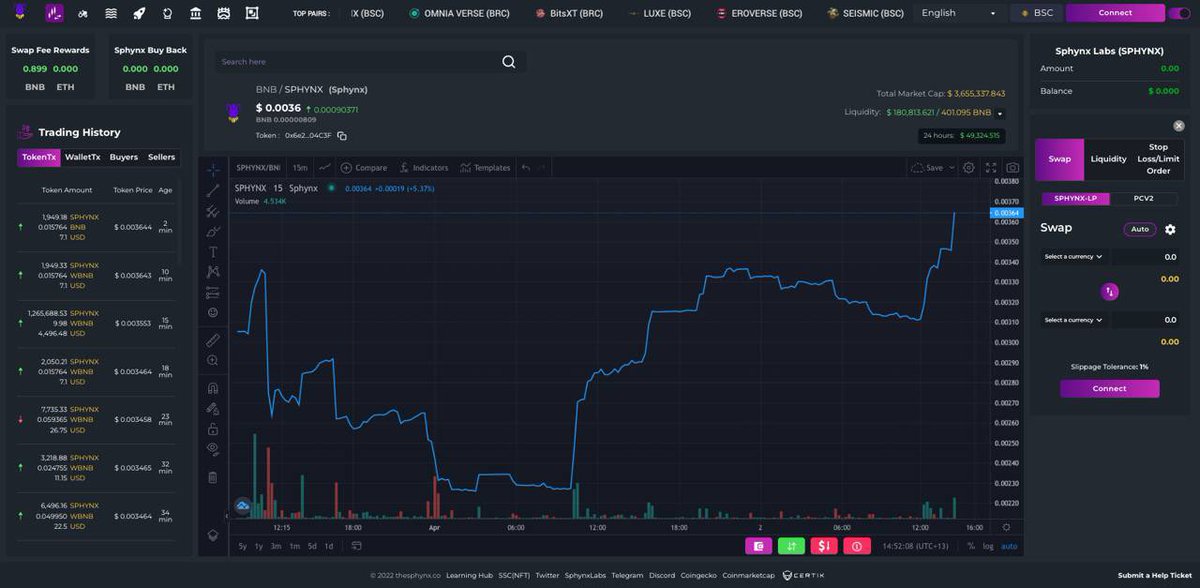Image resolution: width=1200 pixels, height=588 pixels.
Task: Open the candlestick chart page icon in top nav
Action: [x=54, y=13]
